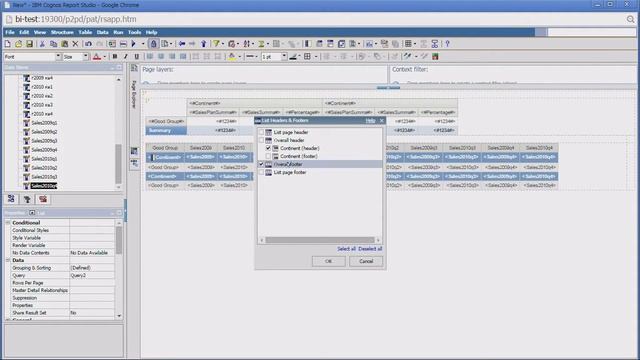Screen dimensions: 640x360
Task: Open the Filters dropdown arrow
Action: (x=223, y=44)
